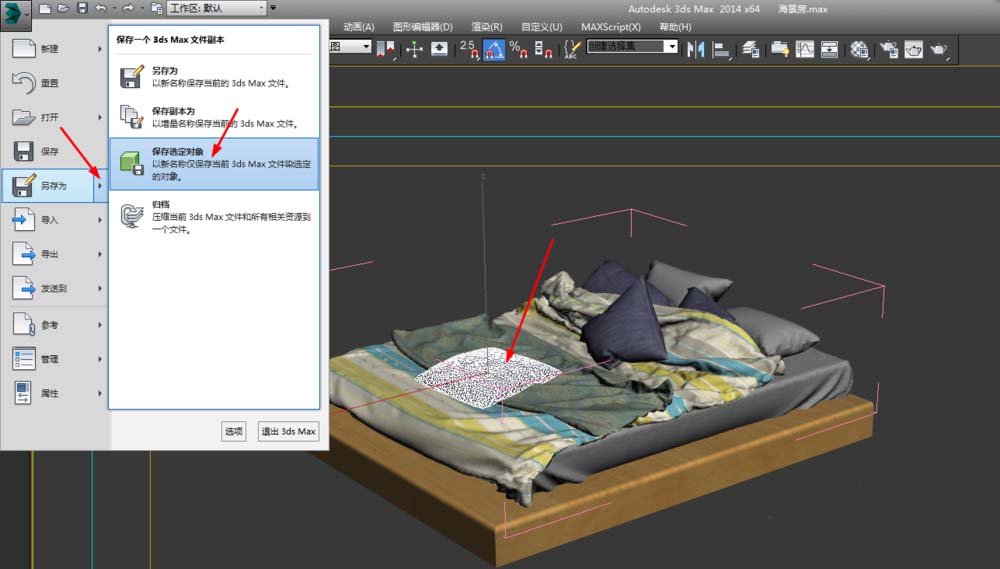Click the Angle Snap toggle in toolbar
The image size is (1000, 569).
pyautogui.click(x=494, y=48)
